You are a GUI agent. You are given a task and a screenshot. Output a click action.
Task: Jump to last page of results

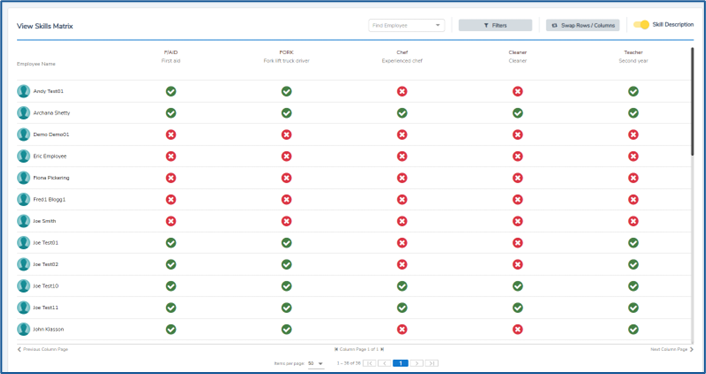click(x=432, y=363)
